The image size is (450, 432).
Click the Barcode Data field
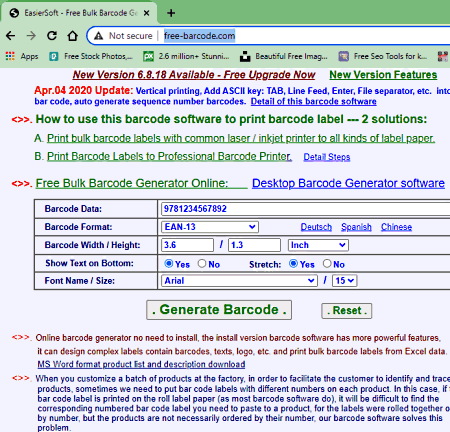click(305, 209)
